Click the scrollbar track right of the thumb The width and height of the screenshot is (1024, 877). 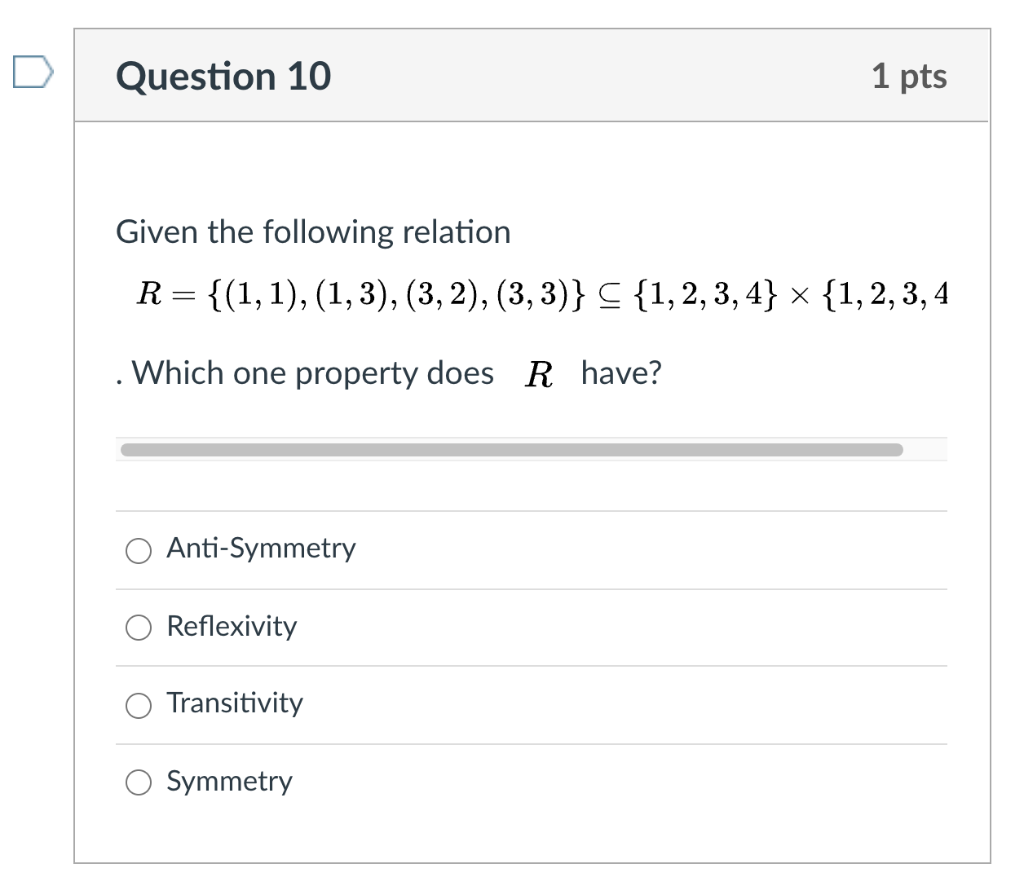(925, 450)
